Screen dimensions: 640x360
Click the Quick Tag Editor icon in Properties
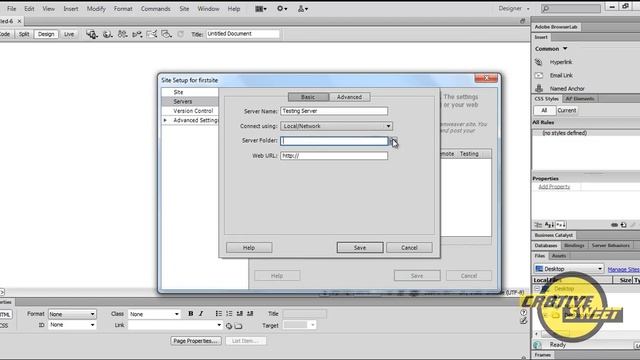[x=524, y=321]
